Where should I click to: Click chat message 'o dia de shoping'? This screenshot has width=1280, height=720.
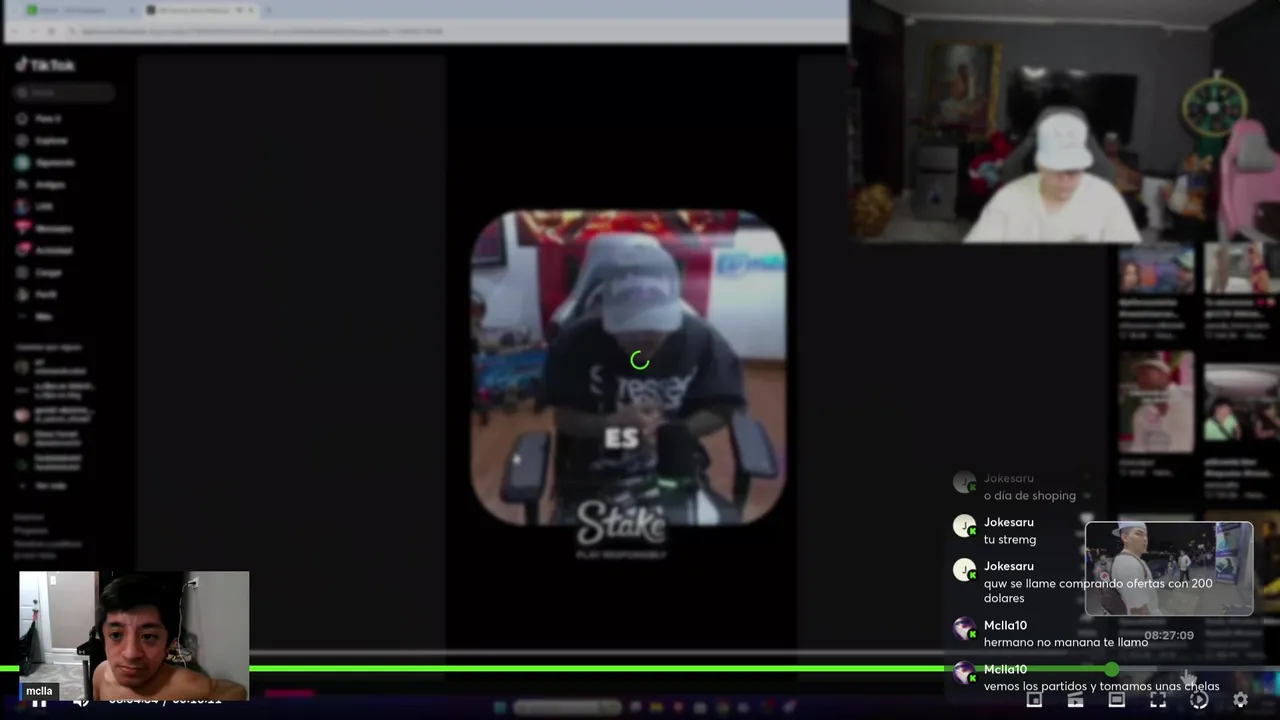1030,495
